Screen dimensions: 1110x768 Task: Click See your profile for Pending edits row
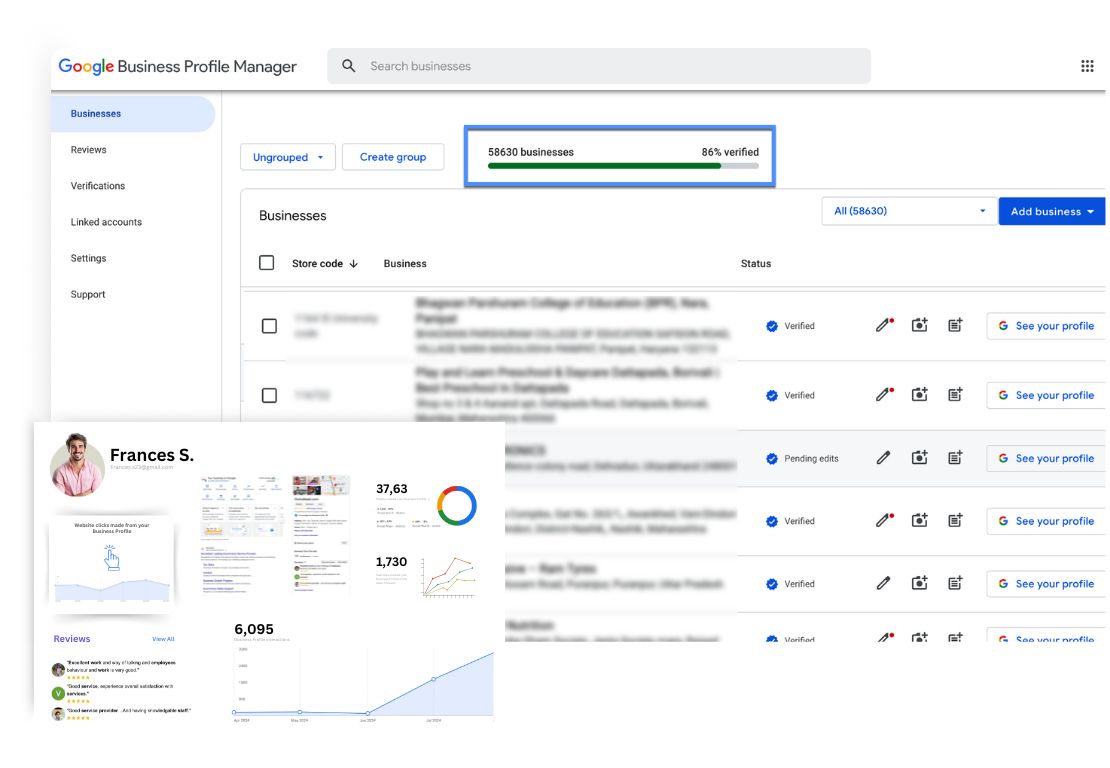coord(1046,458)
